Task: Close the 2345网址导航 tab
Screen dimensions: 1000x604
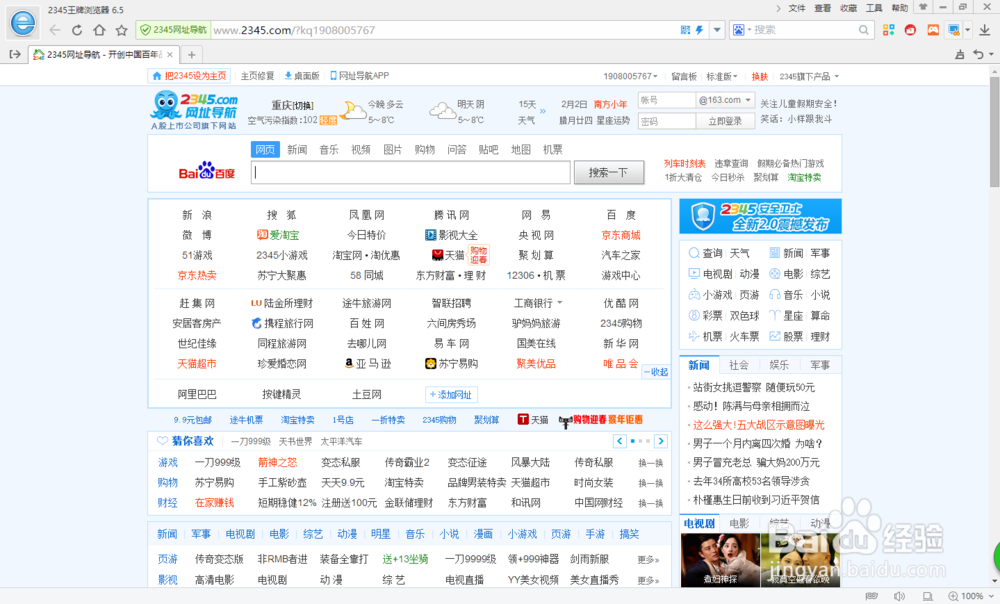Action: point(170,55)
